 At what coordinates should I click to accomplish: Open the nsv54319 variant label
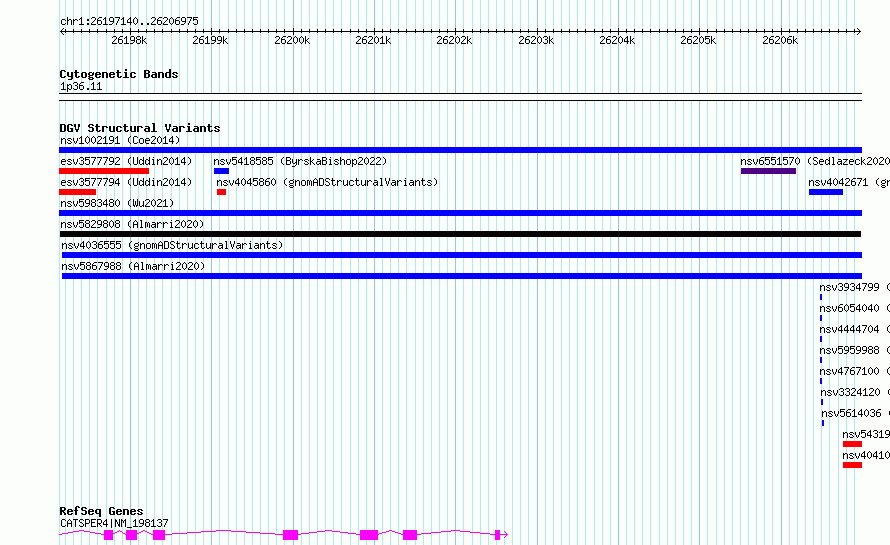(x=866, y=434)
